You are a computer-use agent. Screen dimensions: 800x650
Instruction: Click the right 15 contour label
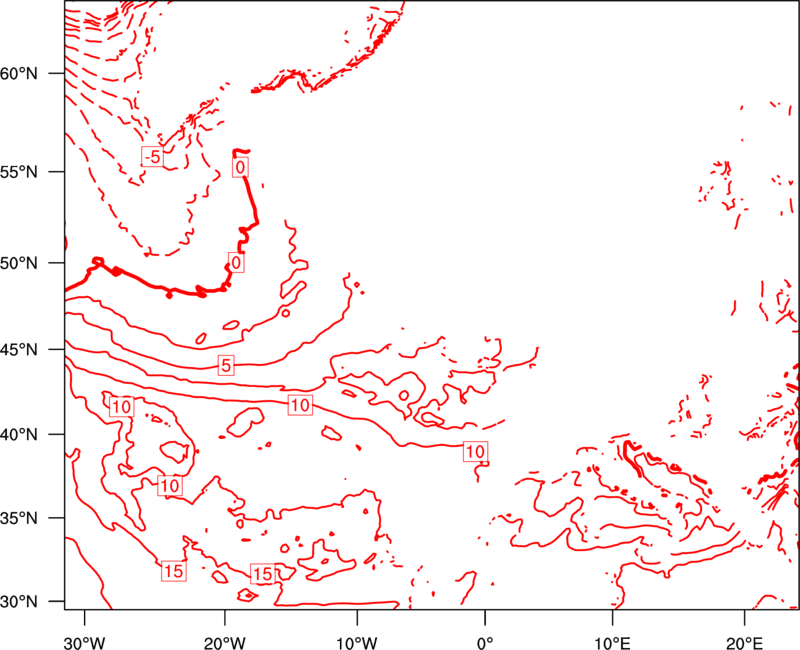(263, 574)
